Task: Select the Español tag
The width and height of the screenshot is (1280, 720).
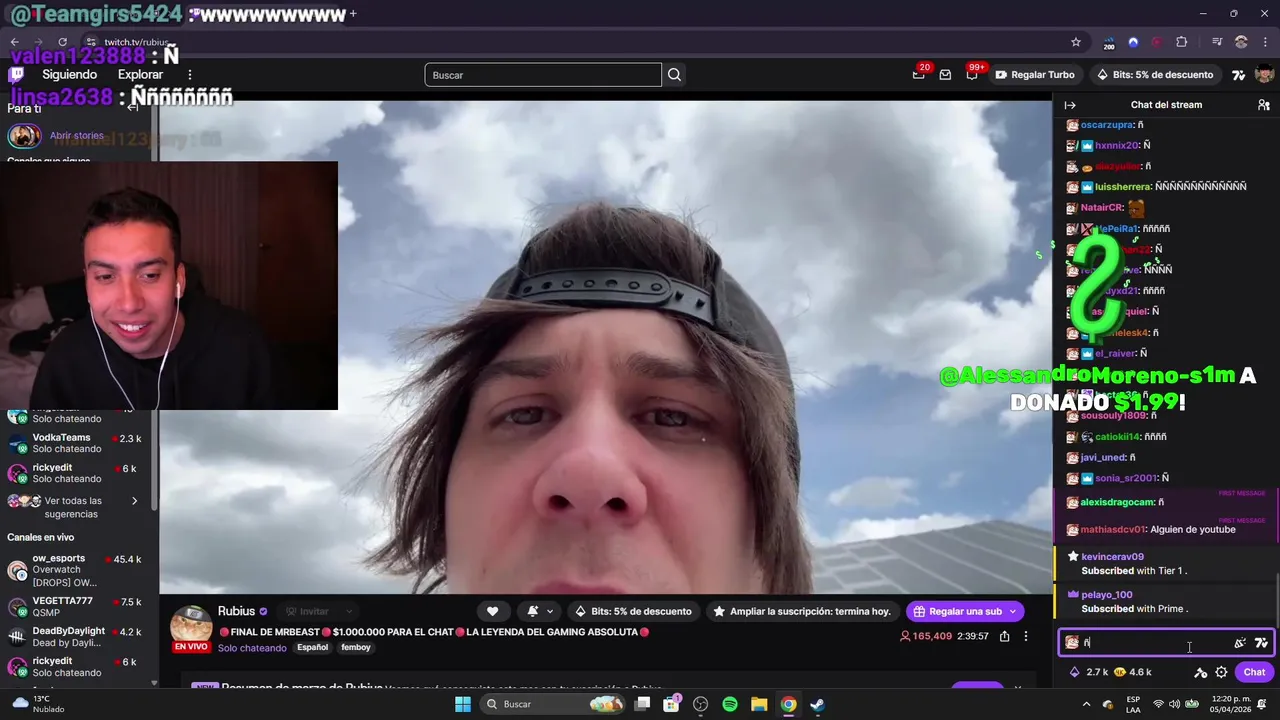Action: click(312, 647)
